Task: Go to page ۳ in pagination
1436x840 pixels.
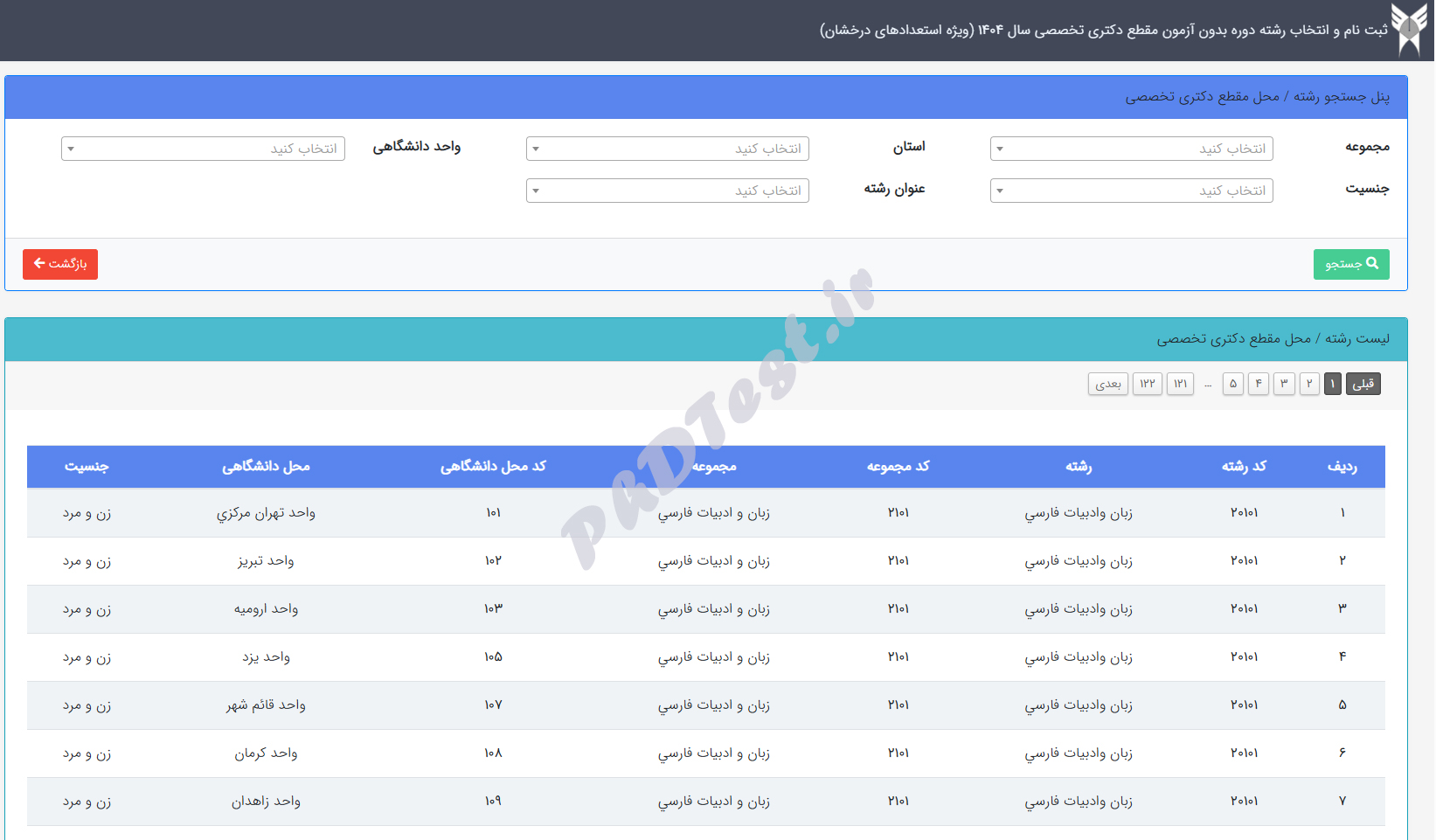Action: point(1284,384)
